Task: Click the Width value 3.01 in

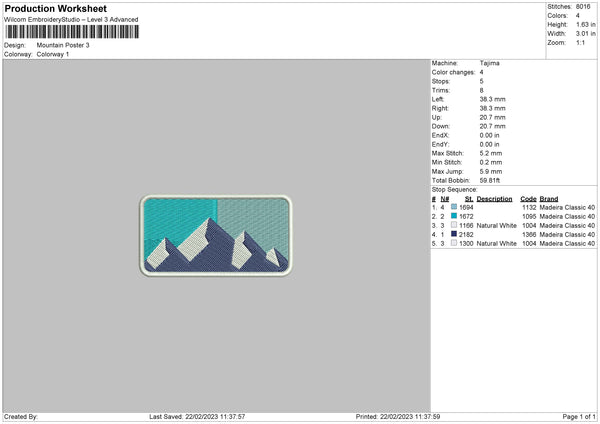Action: [x=586, y=34]
